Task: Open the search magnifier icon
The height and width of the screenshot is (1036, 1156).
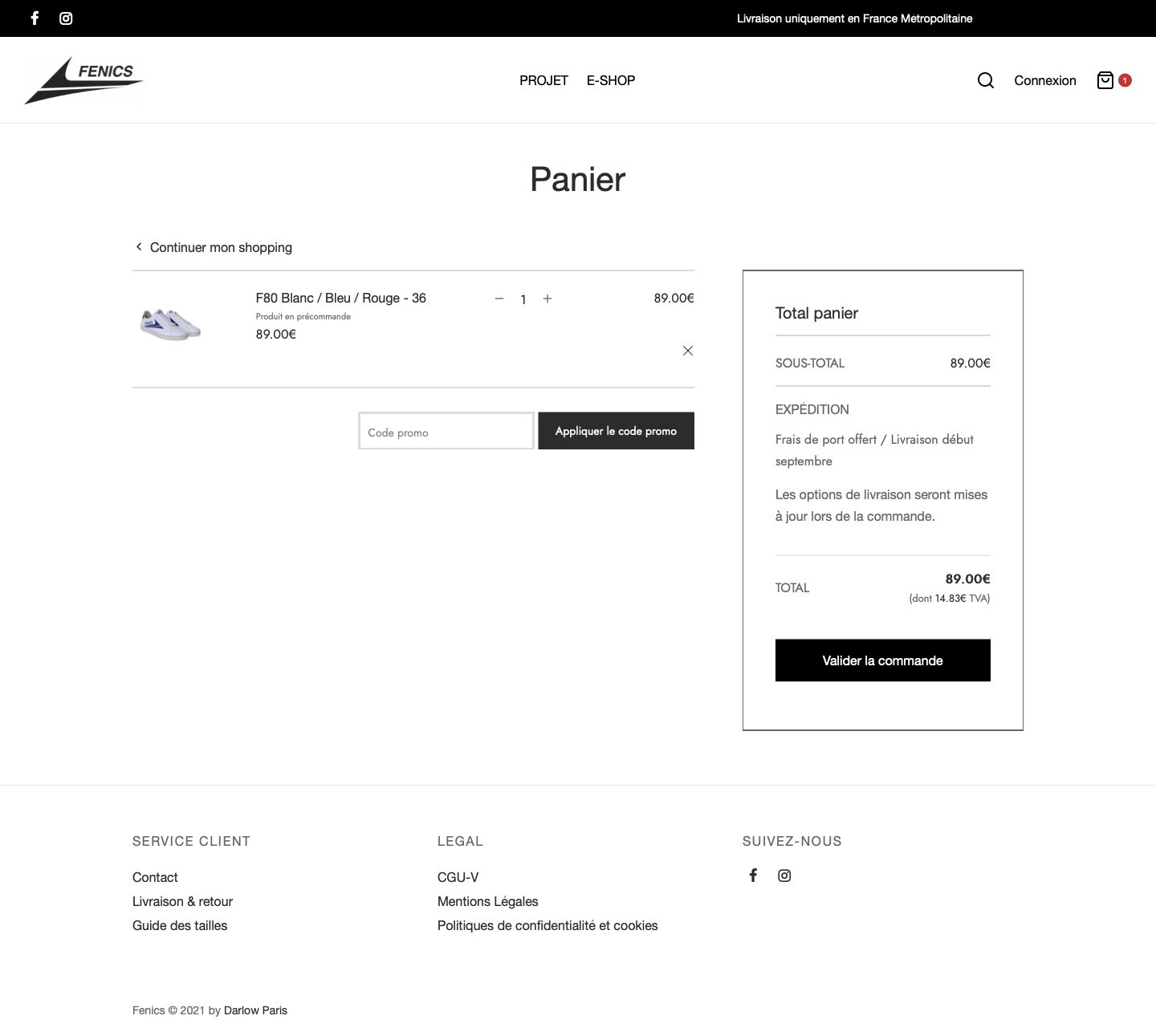Action: (986, 80)
